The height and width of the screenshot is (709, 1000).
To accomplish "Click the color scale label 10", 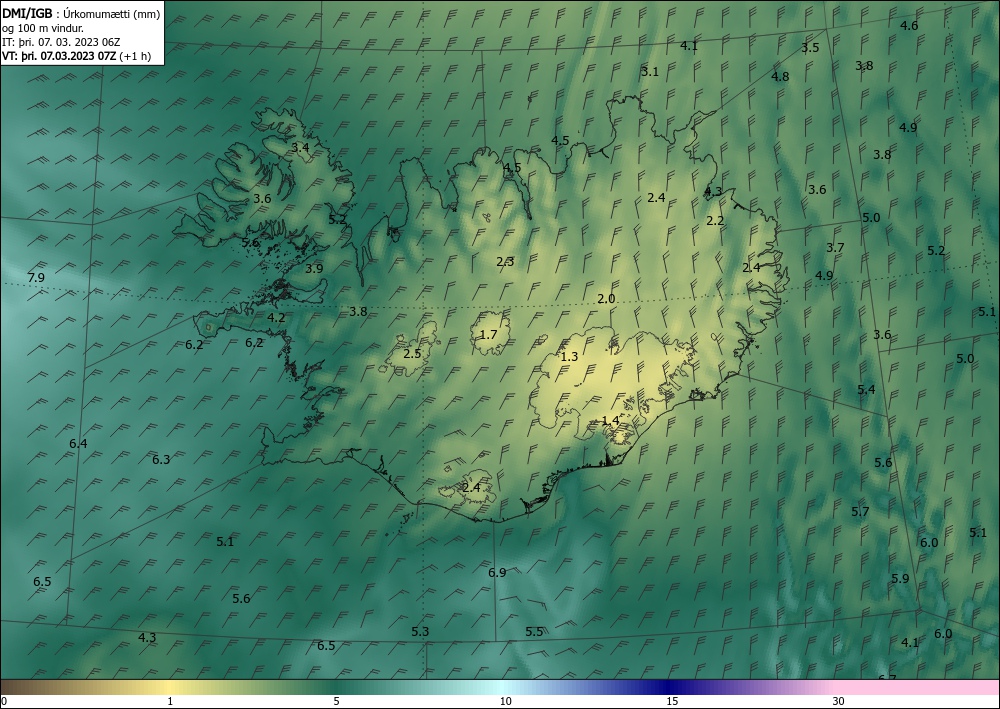I will point(506,701).
